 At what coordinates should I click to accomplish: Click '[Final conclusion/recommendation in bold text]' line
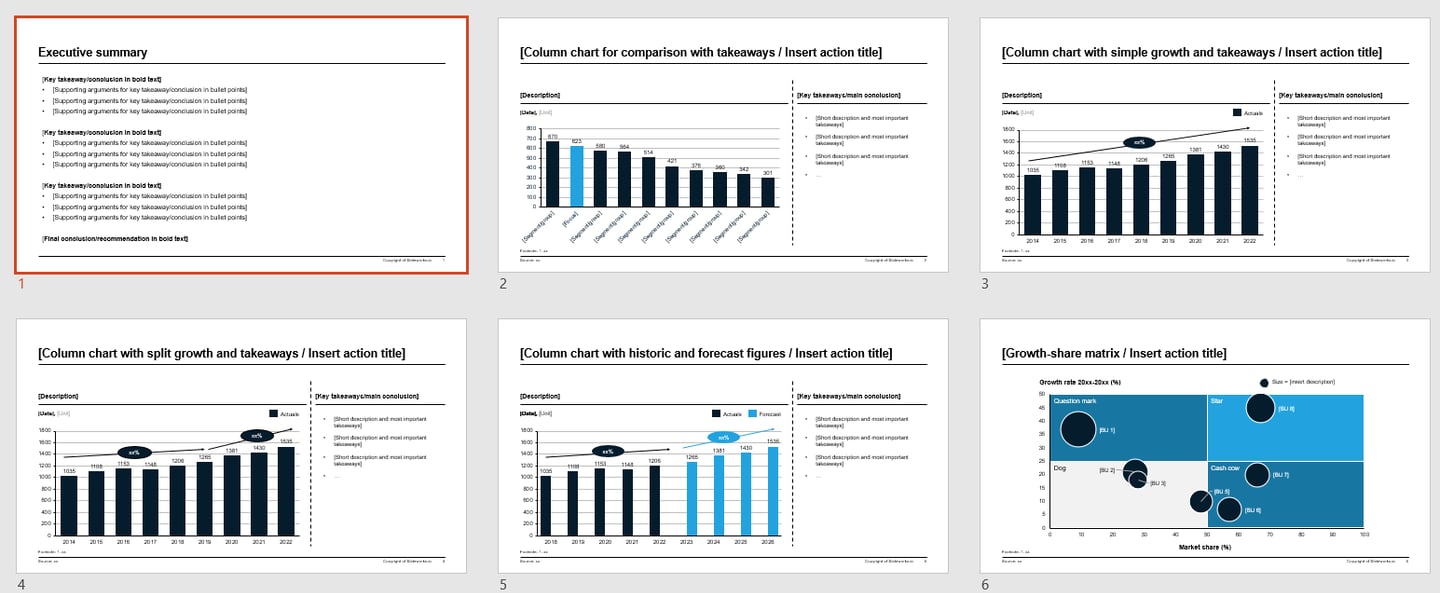click(115, 239)
